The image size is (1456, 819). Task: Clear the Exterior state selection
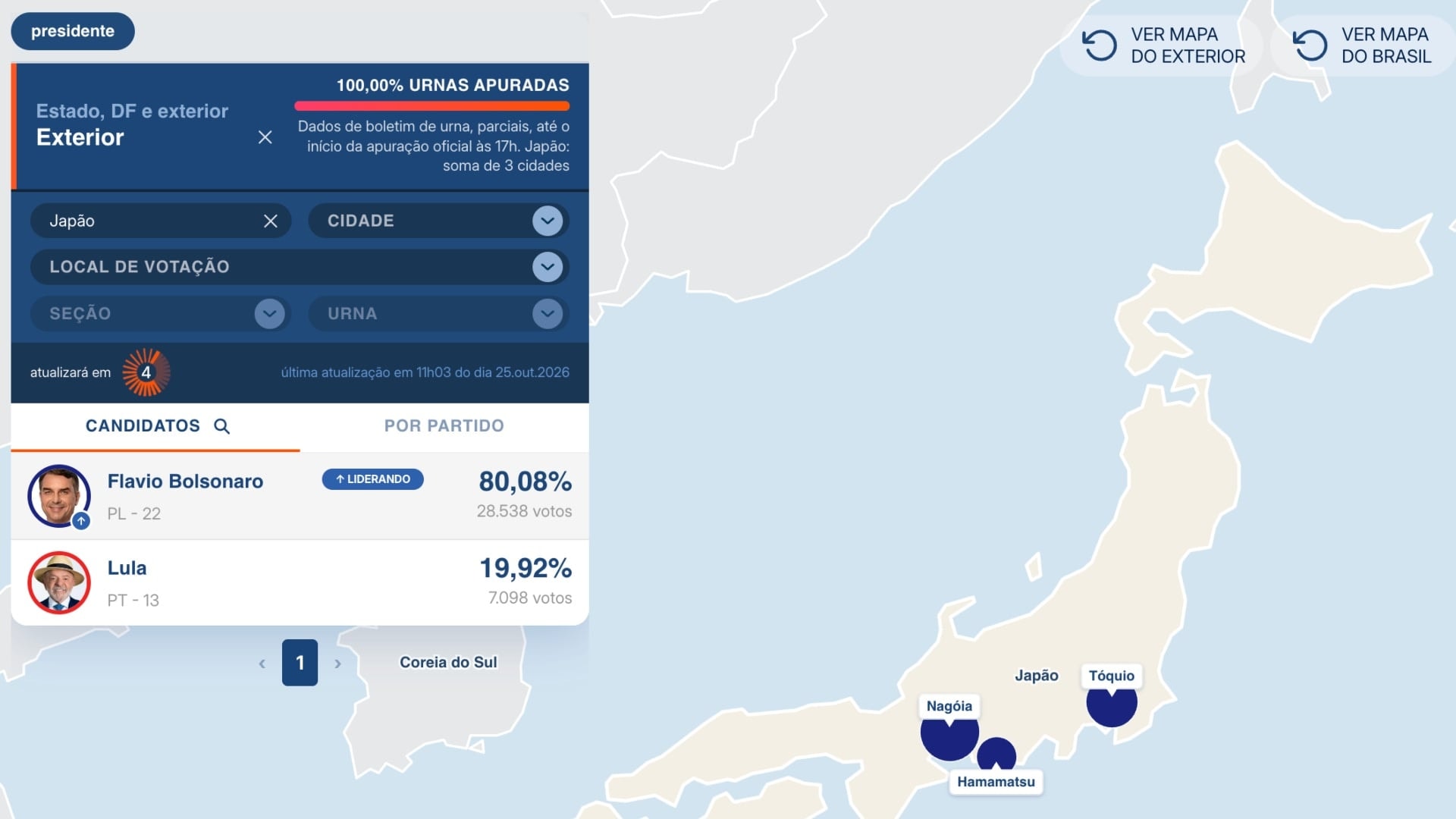pos(265,137)
